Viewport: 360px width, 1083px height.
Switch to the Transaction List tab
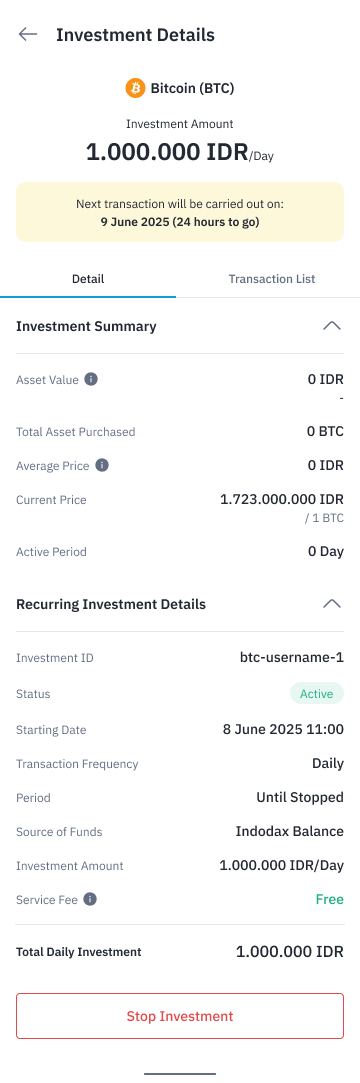coord(272,279)
